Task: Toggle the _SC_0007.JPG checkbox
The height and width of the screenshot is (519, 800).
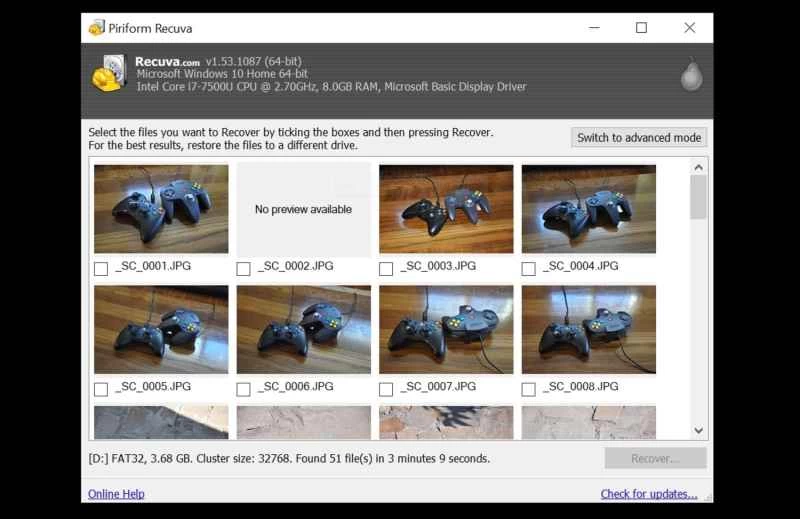Action: 387,389
